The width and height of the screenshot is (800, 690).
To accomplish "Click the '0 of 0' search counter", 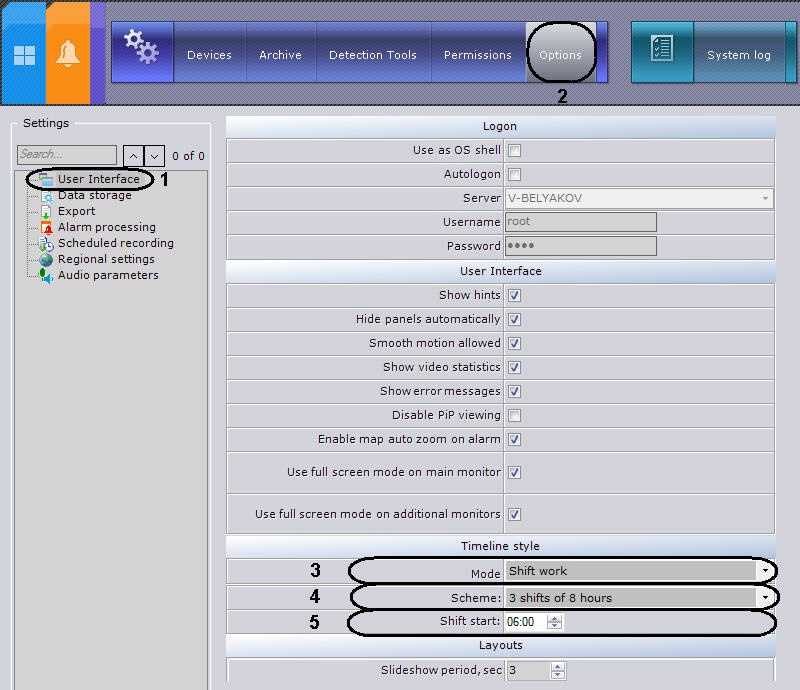I will point(188,156).
